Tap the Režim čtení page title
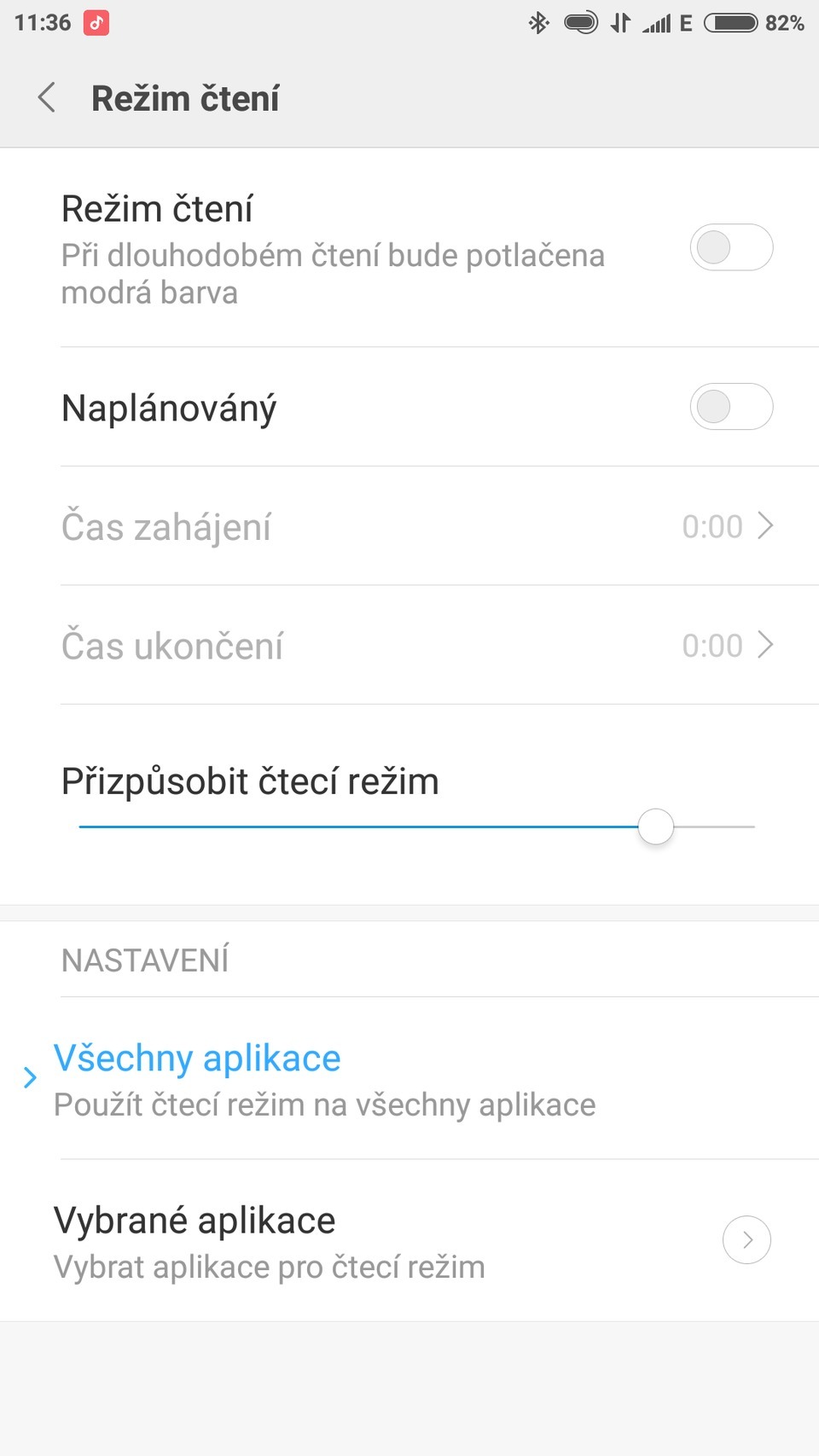Image resolution: width=819 pixels, height=1456 pixels. coord(185,99)
